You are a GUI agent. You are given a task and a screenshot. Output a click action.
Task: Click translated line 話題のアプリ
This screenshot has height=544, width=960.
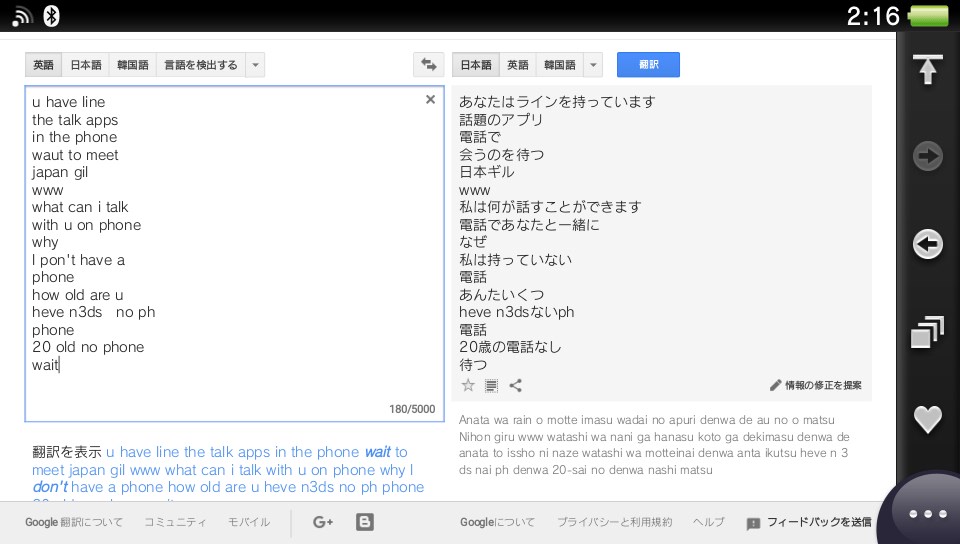[501, 119]
